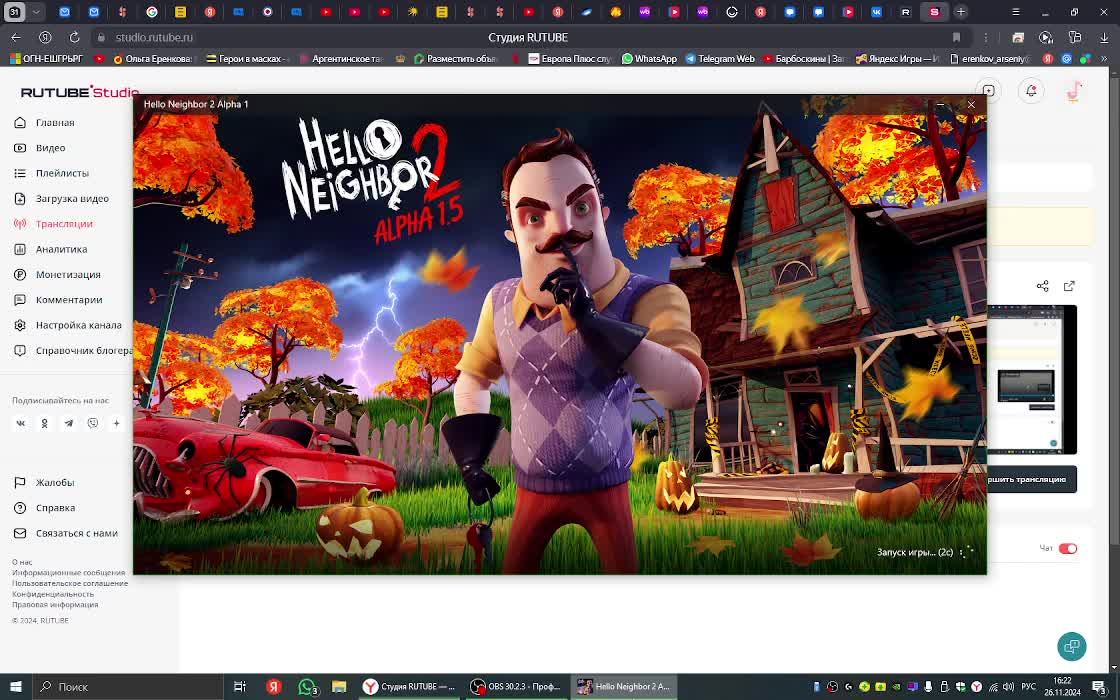
Task: Click the RUTUBE Studio logo
Action: pyautogui.click(x=79, y=91)
